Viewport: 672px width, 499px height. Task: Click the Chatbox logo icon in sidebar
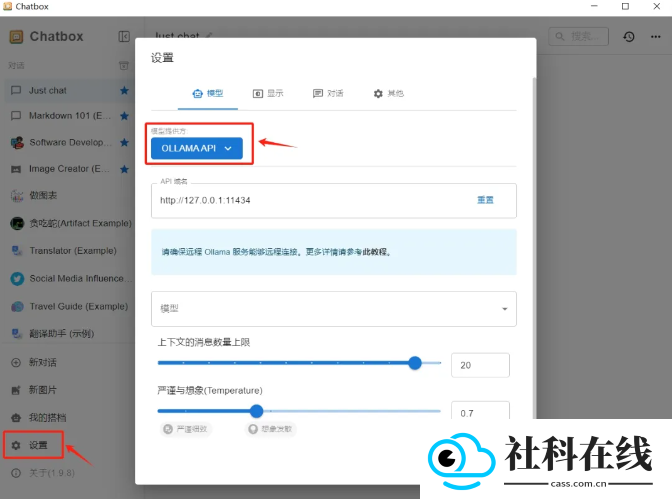[x=16, y=37]
